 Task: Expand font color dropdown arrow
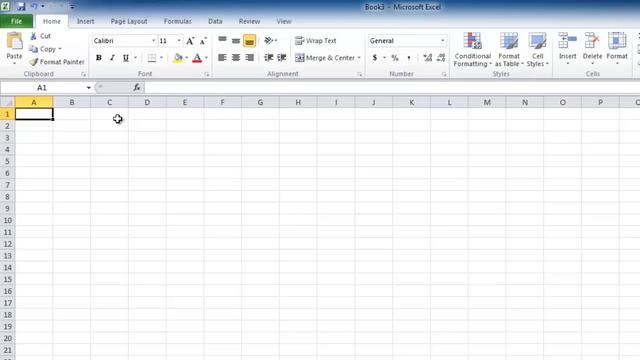(206, 58)
